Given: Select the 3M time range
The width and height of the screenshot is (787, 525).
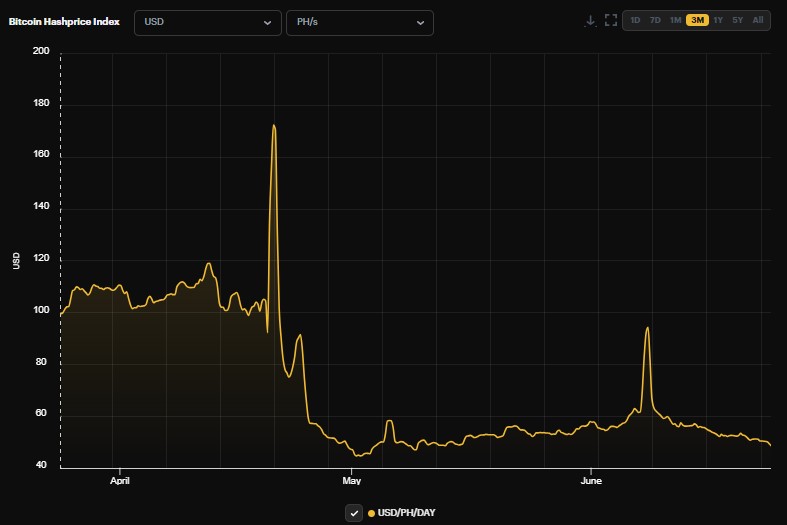Looking at the screenshot, I should point(697,21).
